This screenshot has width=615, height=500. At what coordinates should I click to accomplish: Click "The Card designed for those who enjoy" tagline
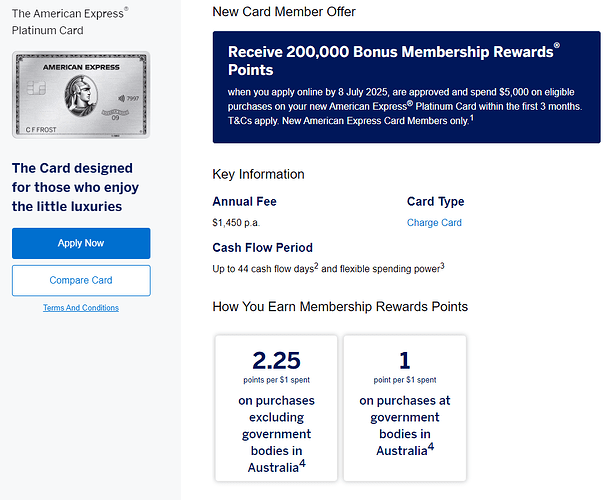pos(75,187)
